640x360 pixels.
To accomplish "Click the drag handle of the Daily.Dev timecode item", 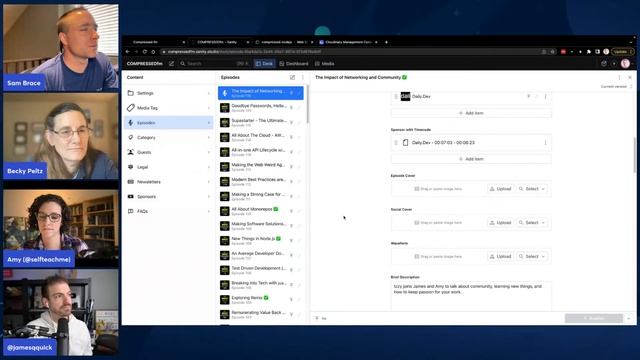I will click(396, 142).
